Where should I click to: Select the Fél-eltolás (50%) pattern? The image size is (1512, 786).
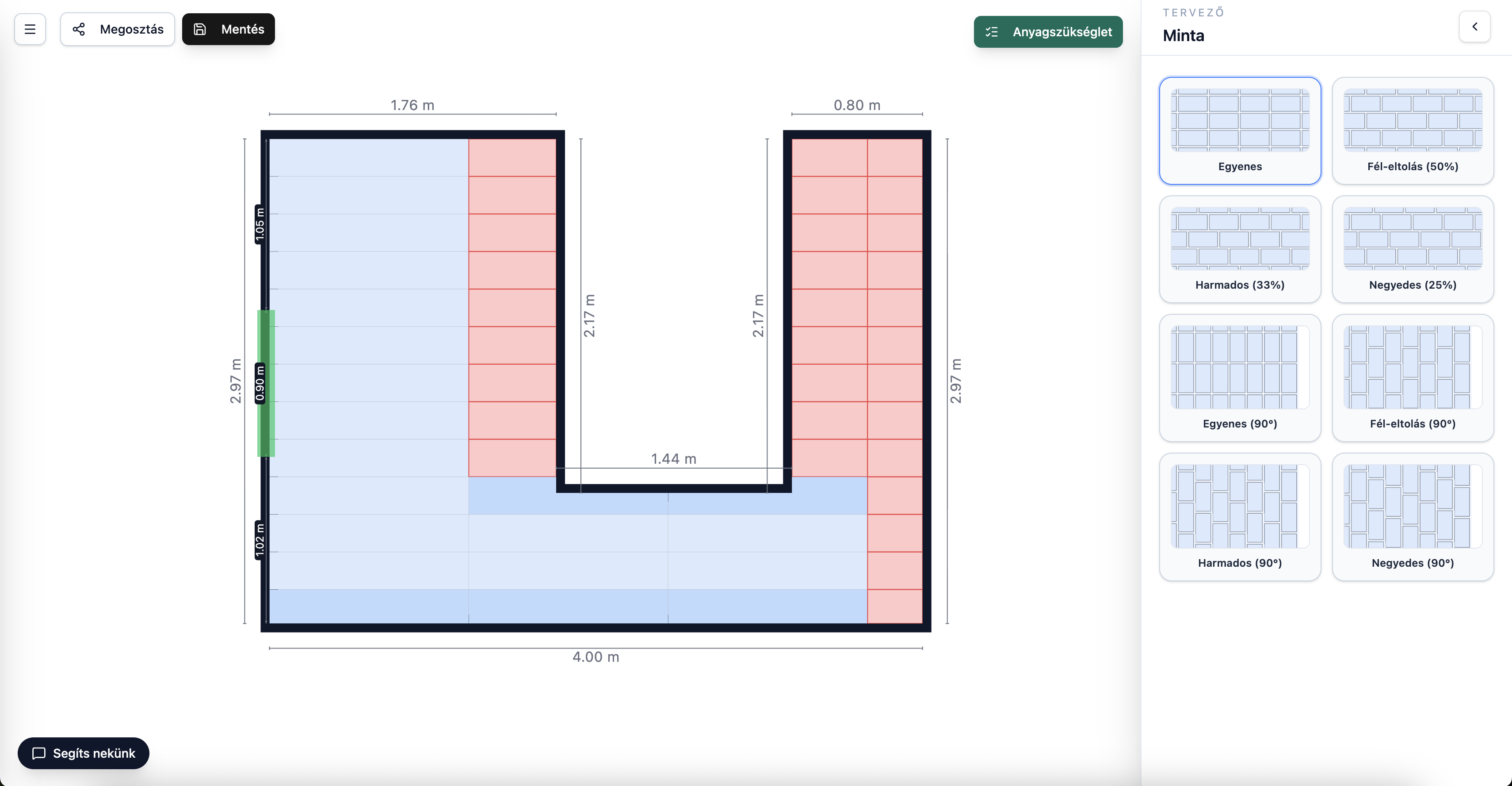[1412, 130]
